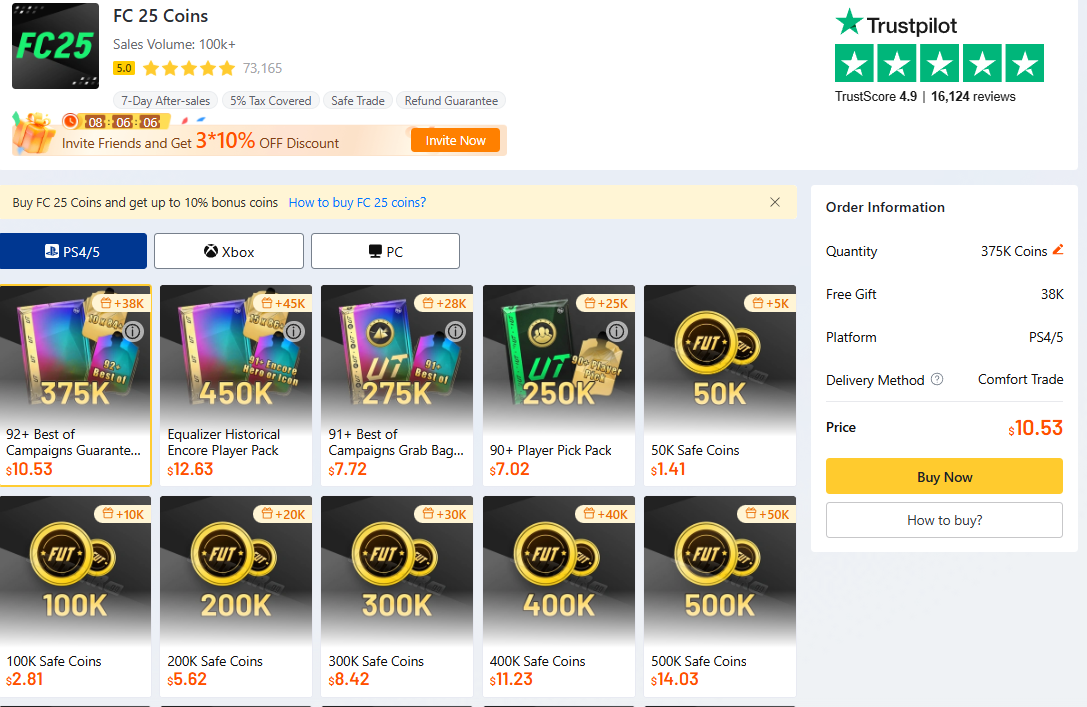Click the $12.63 price label
This screenshot has width=1087, height=707.
190,469
